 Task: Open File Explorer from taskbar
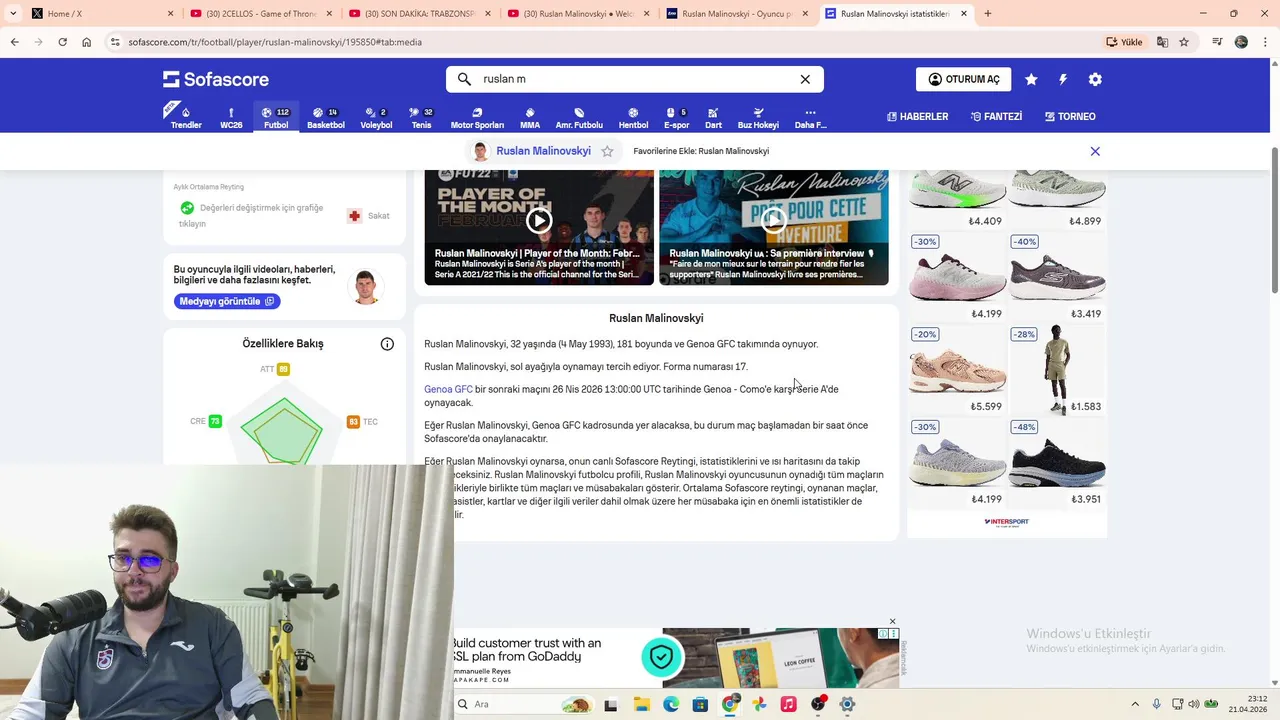641,704
